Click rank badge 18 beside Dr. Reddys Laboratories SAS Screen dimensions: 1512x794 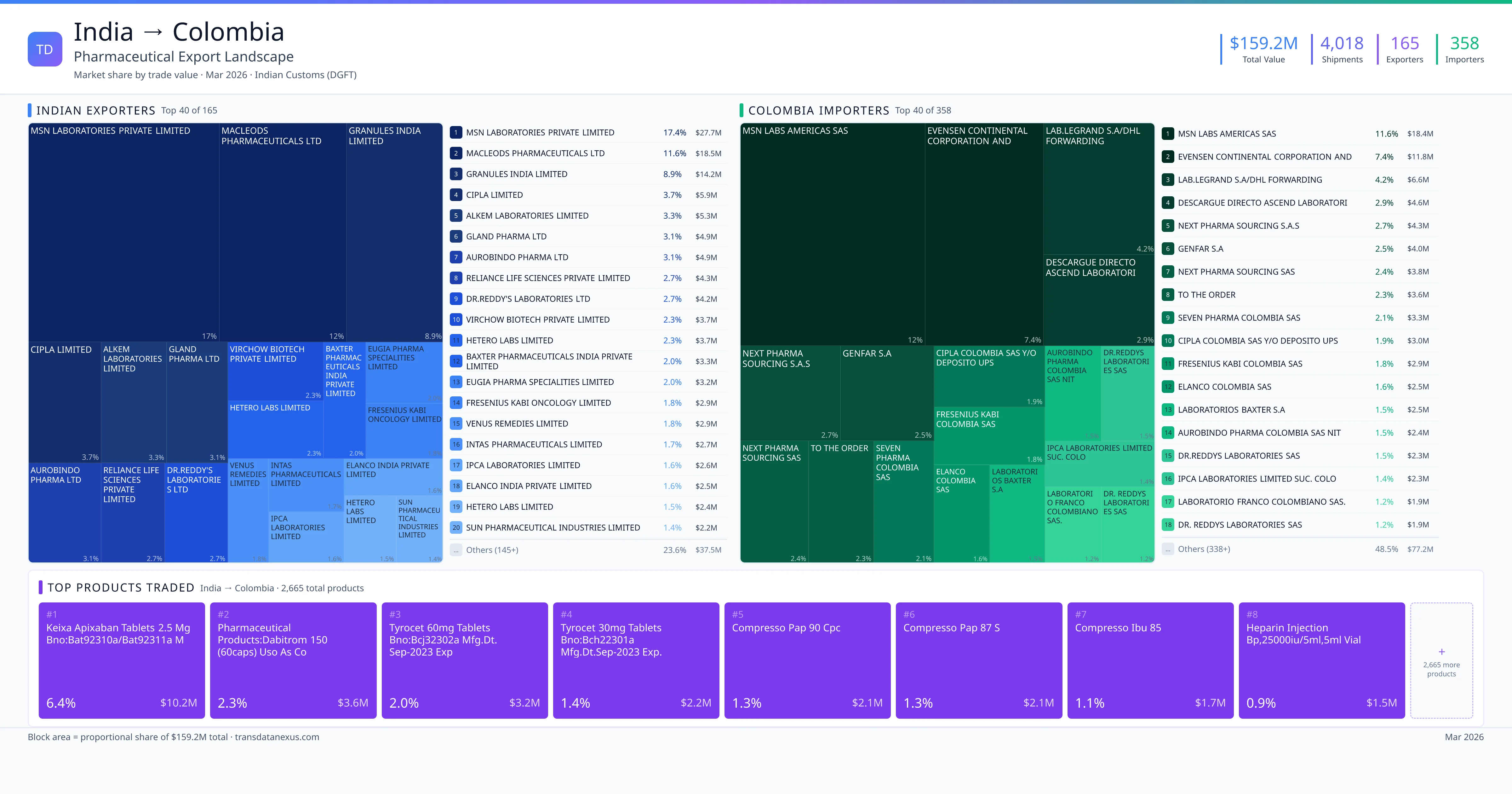[x=1167, y=524]
